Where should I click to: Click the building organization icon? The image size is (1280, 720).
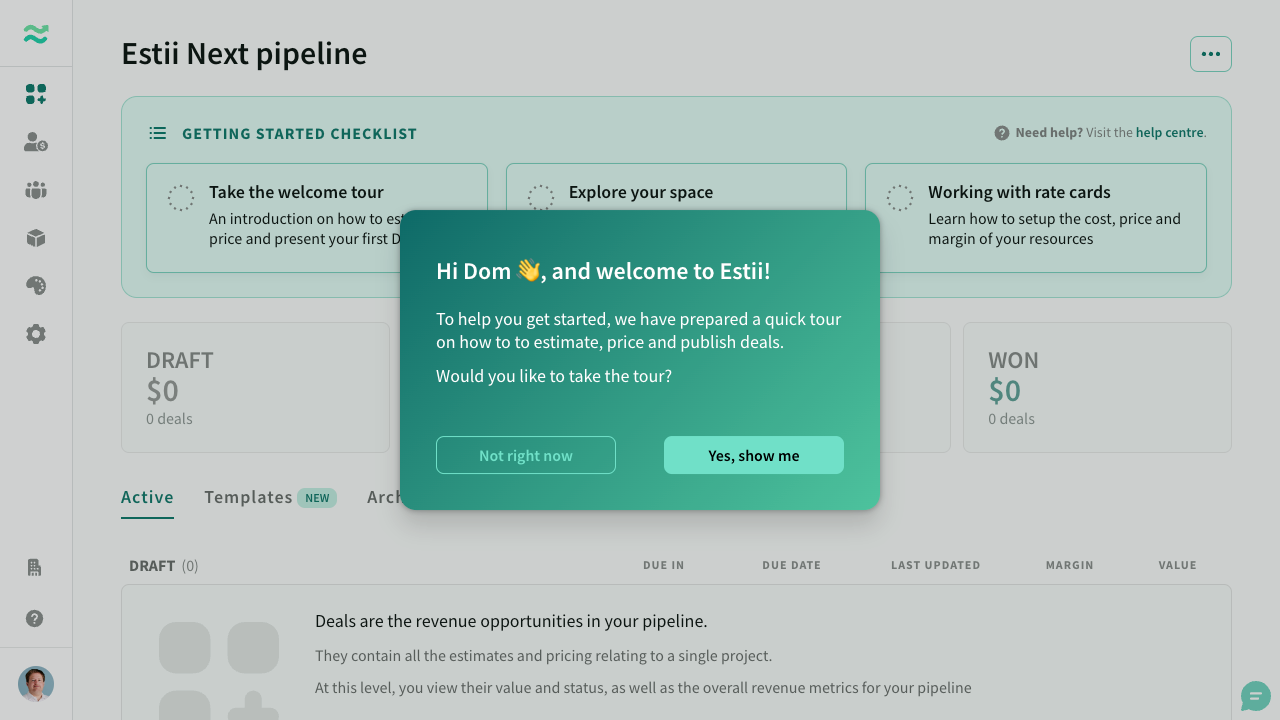[35, 568]
